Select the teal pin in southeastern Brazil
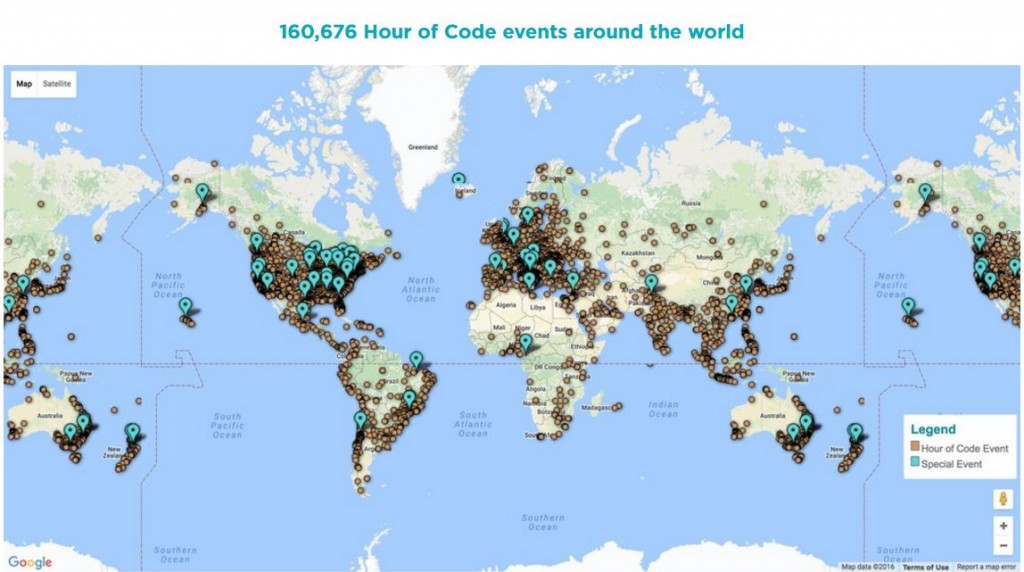 [x=409, y=398]
